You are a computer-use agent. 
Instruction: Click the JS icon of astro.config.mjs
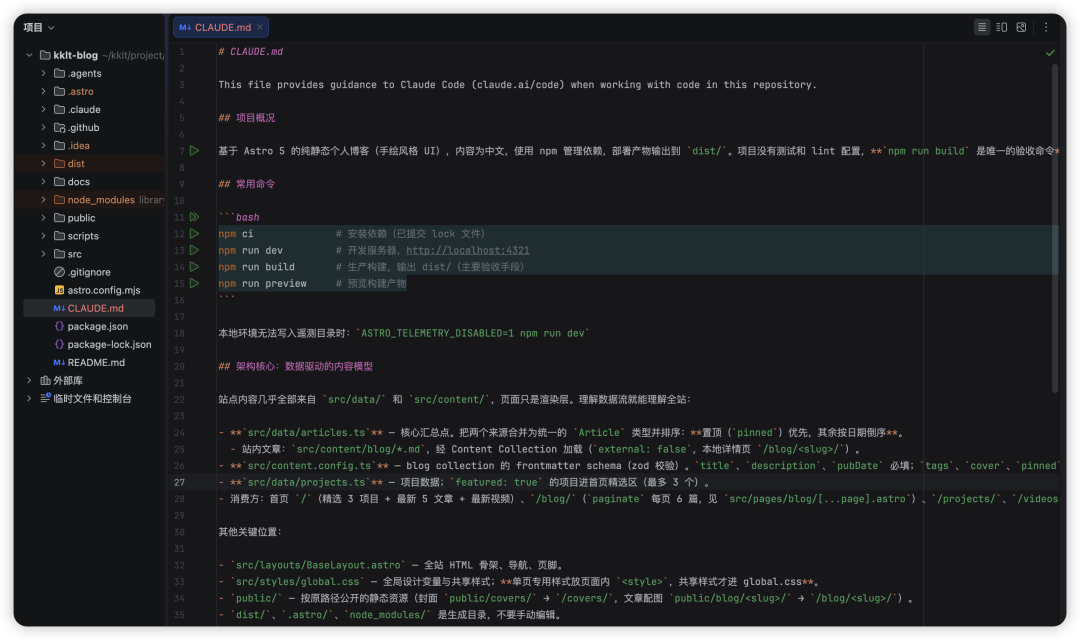tap(59, 290)
